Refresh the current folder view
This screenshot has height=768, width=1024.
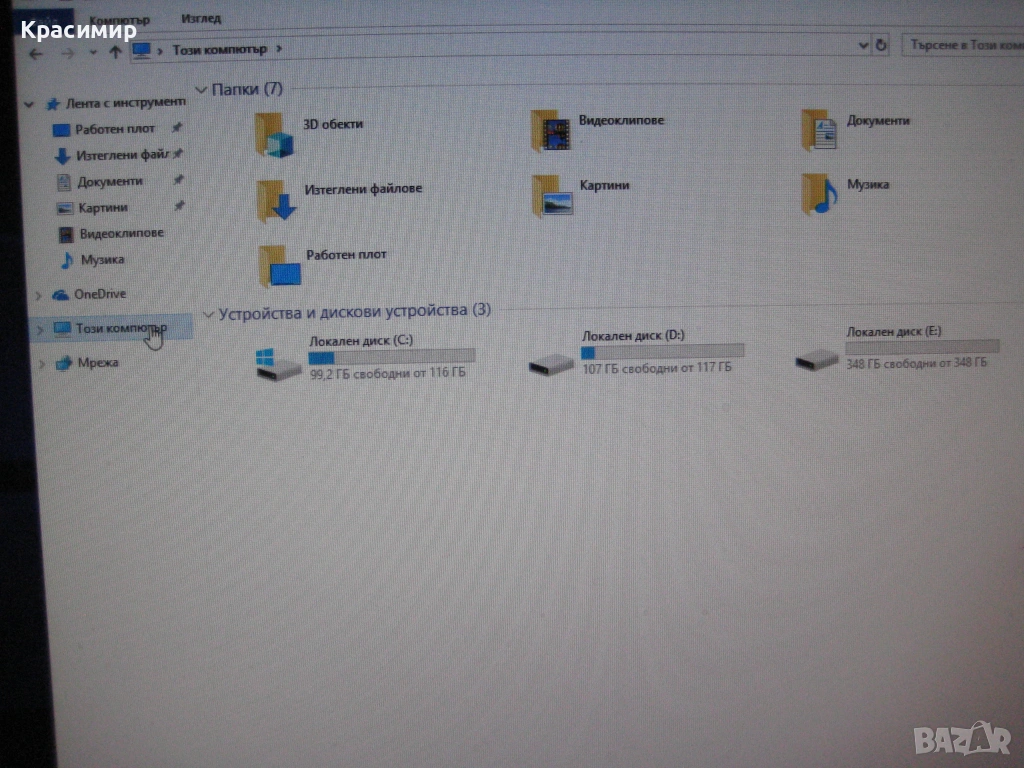pyautogui.click(x=881, y=45)
